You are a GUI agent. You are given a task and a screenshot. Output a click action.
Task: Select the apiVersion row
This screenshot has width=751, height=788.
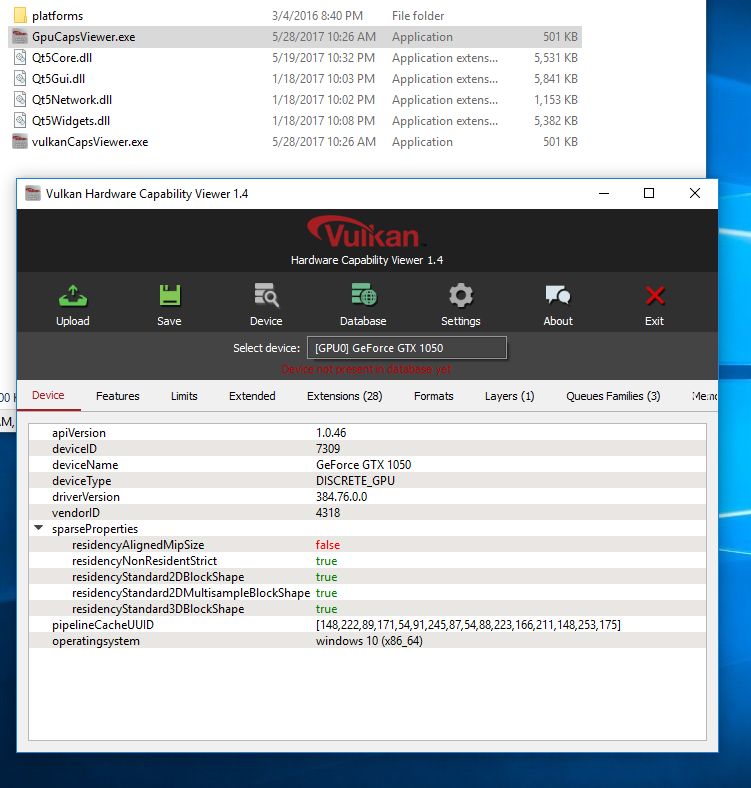pos(367,433)
